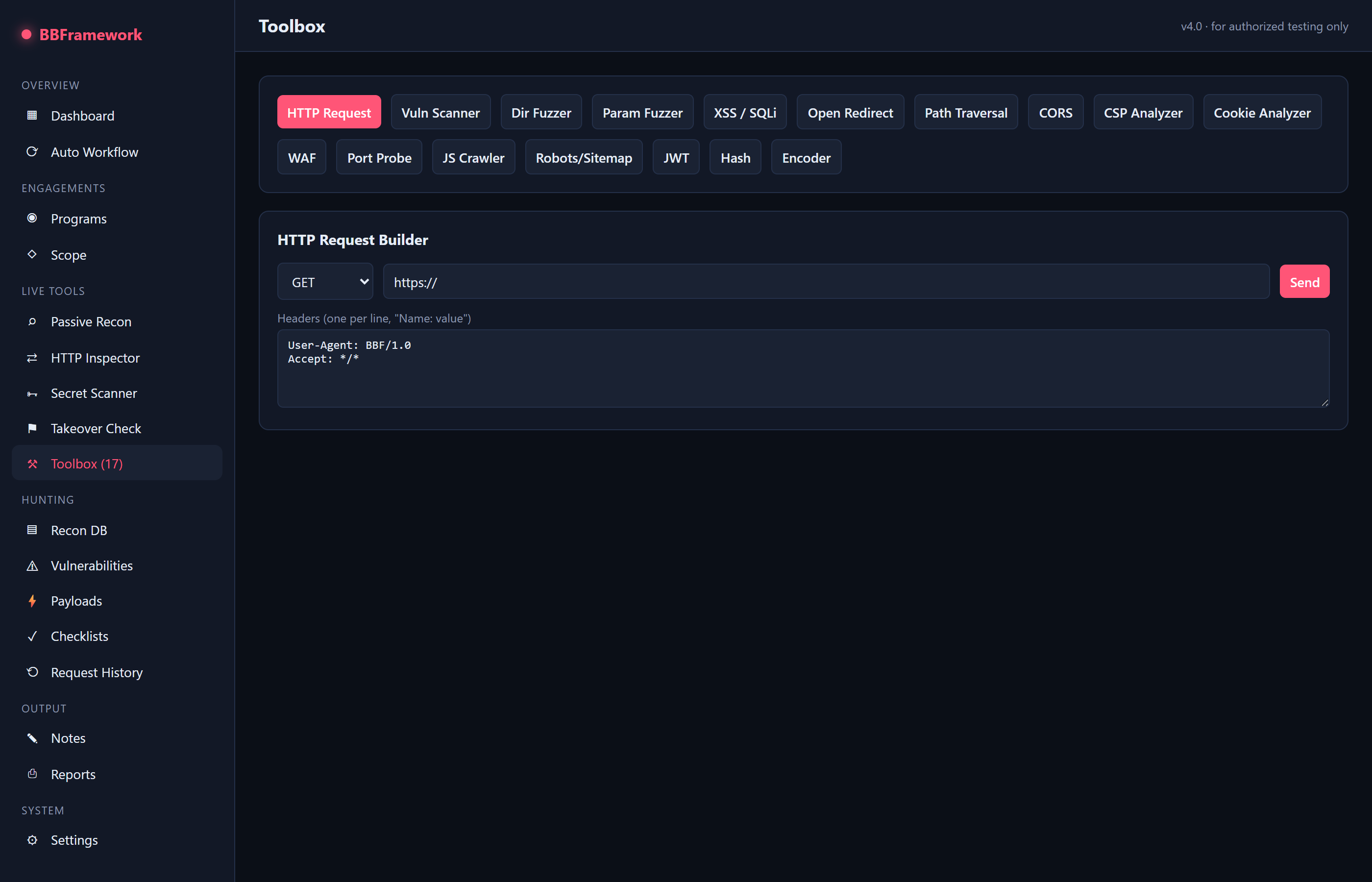Open Payloads from the sidebar
Viewport: 1372px width, 882px height.
[117, 600]
